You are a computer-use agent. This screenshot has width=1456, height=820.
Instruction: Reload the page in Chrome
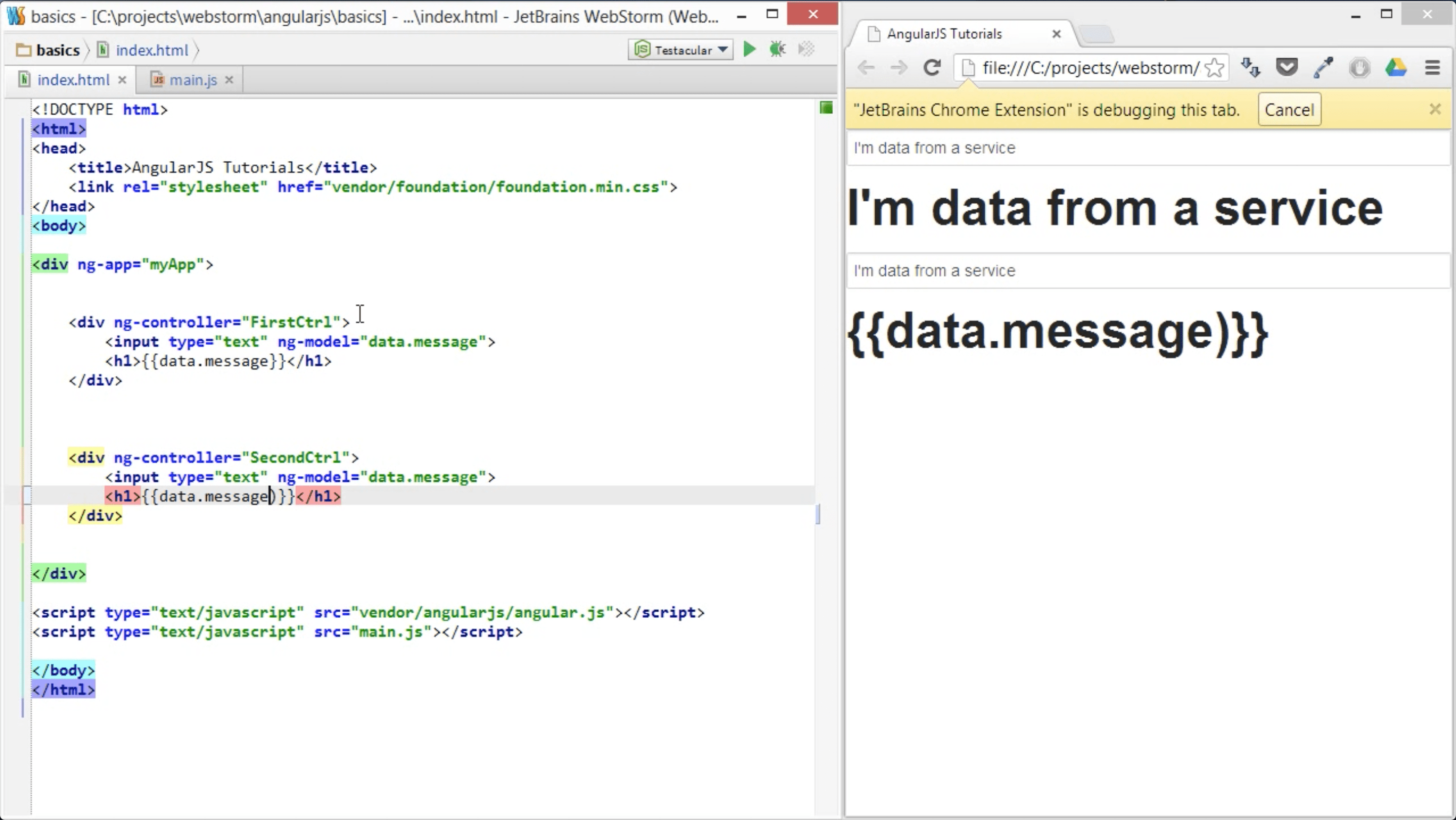click(932, 68)
